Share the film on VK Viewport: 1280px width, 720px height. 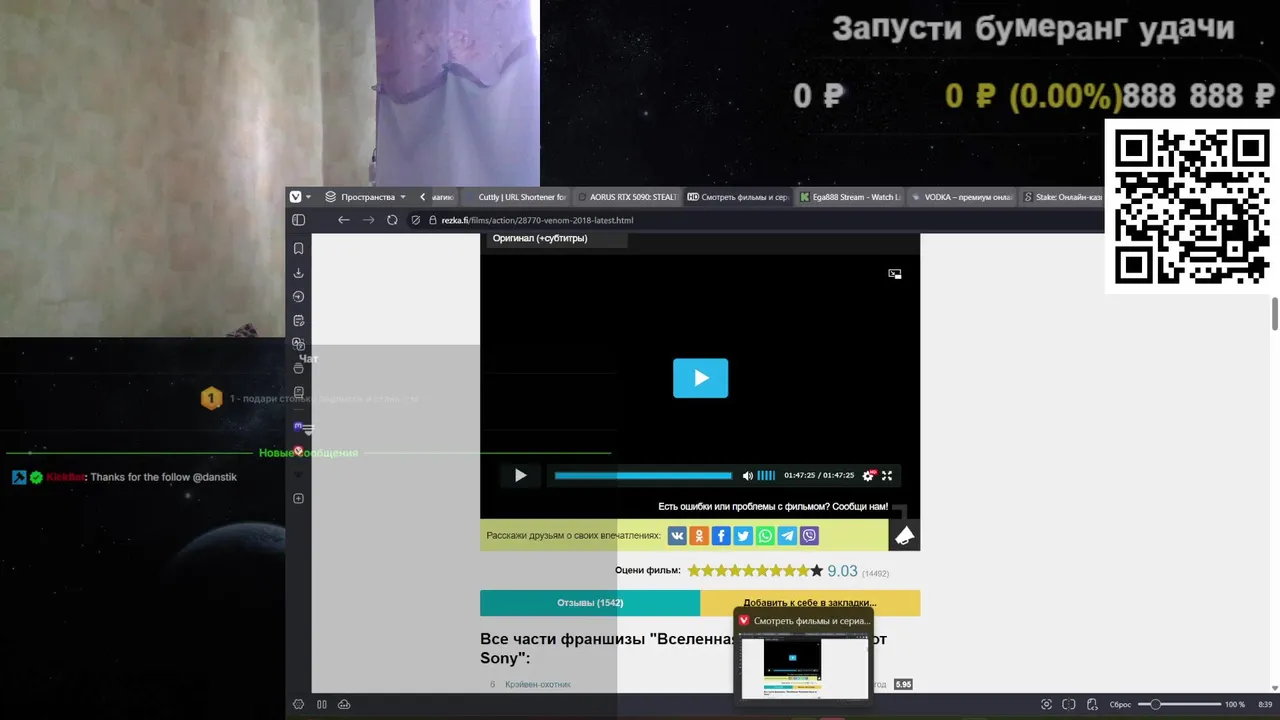click(x=677, y=536)
